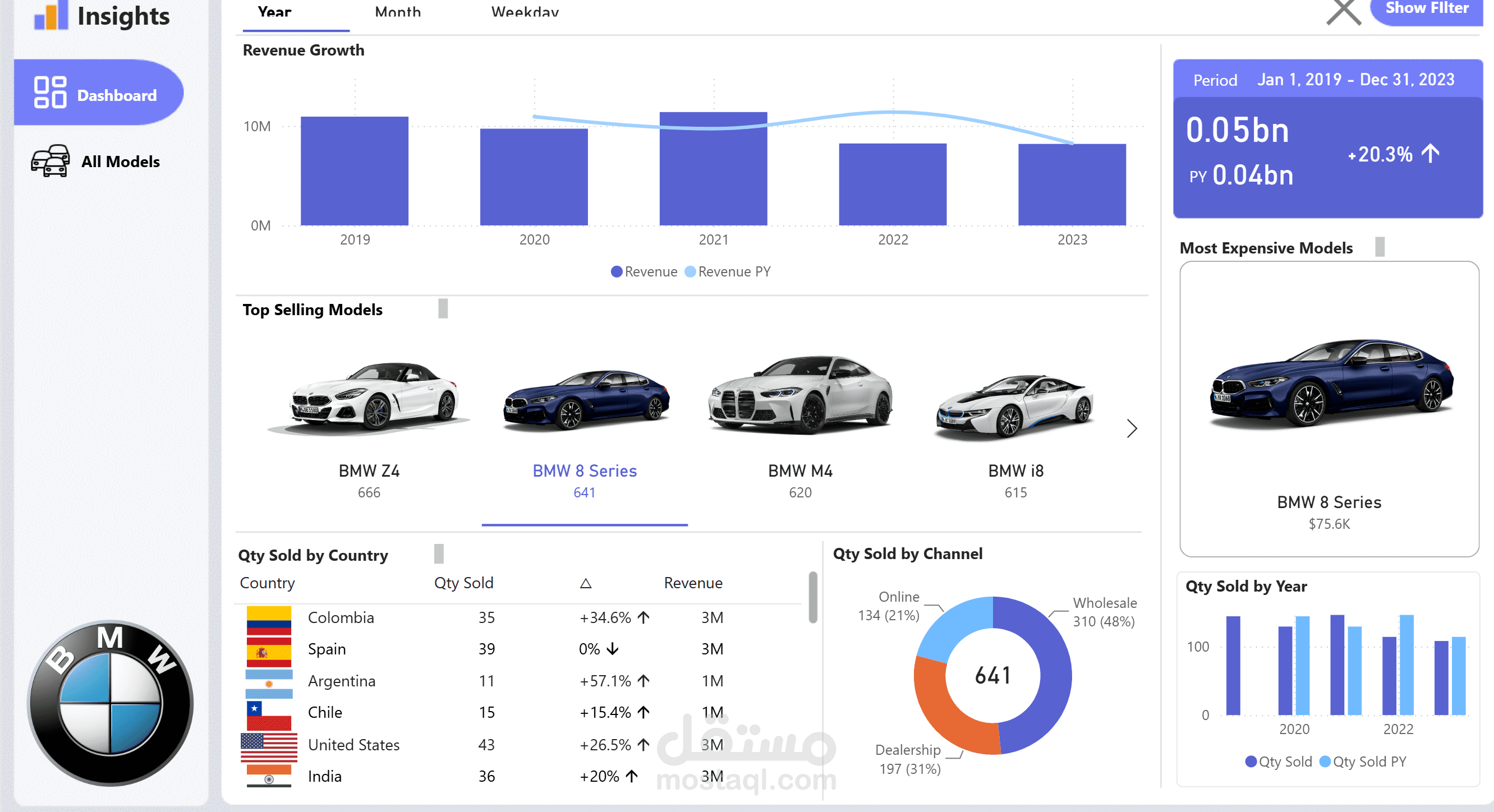
Task: Click the Dealership 197 (31%) label
Action: coord(909,759)
